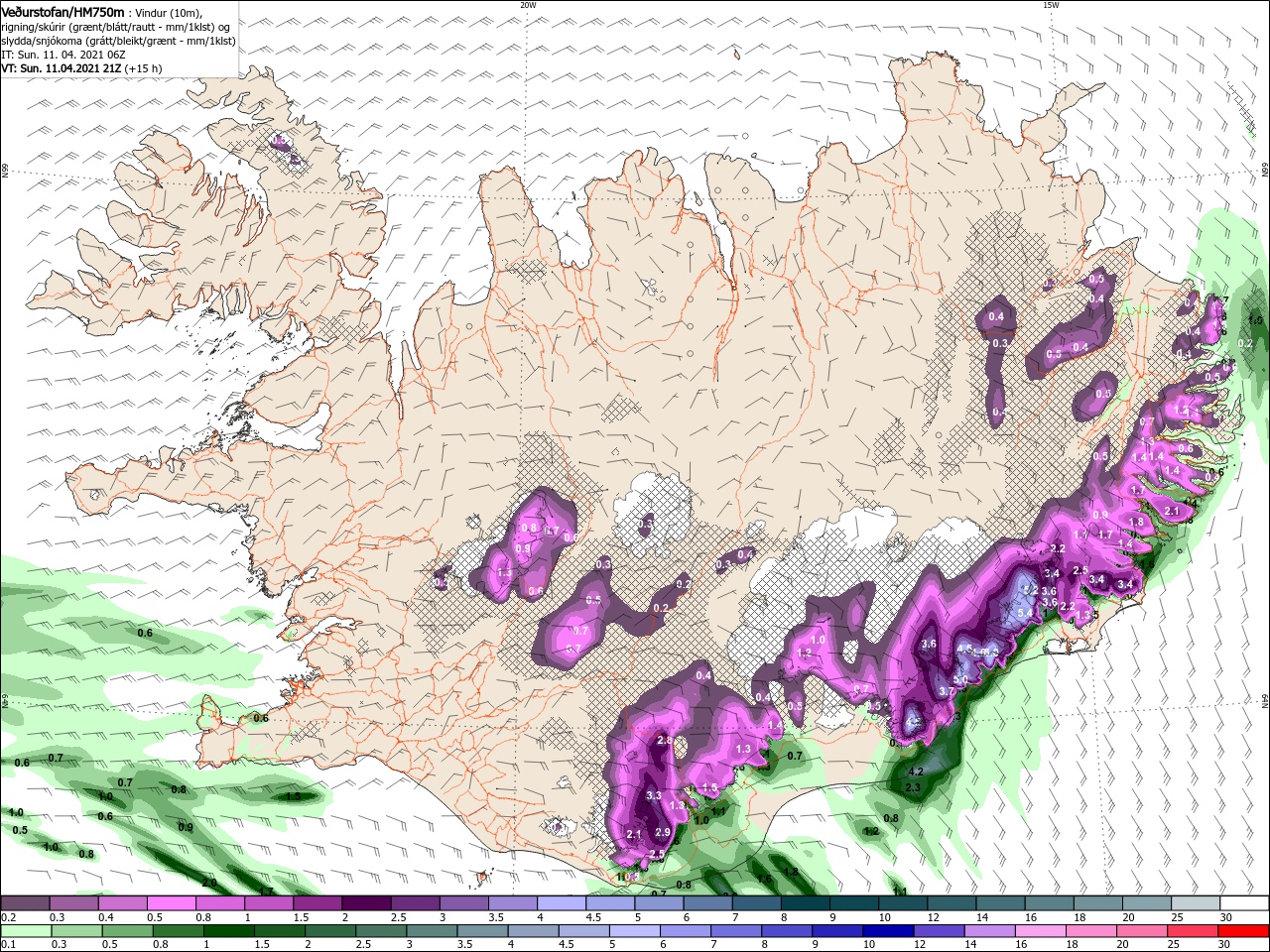Image resolution: width=1270 pixels, height=952 pixels.
Task: Click the '0.2' label in the upper legend row
Action: tap(9, 917)
